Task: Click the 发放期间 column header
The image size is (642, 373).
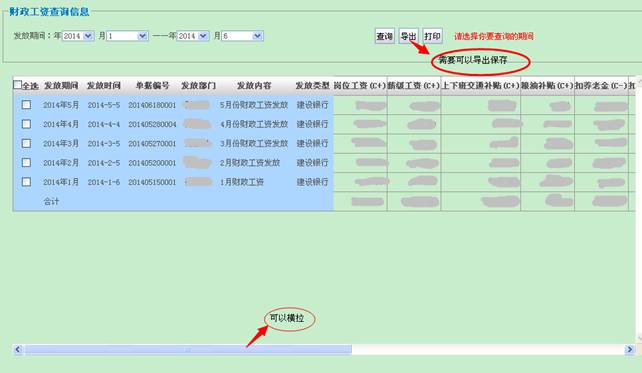Action: (61, 86)
